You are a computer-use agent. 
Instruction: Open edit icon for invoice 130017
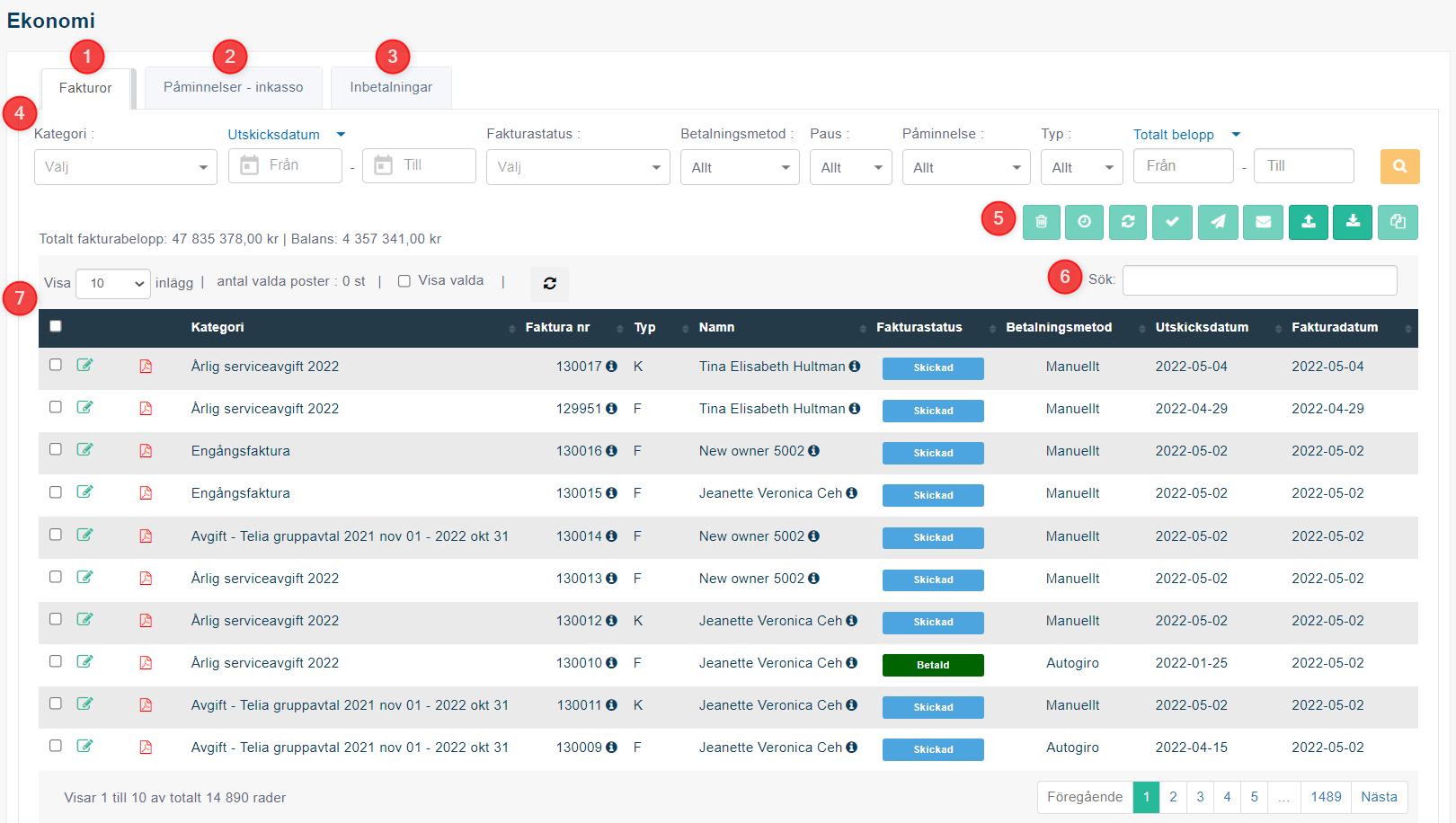click(x=84, y=365)
